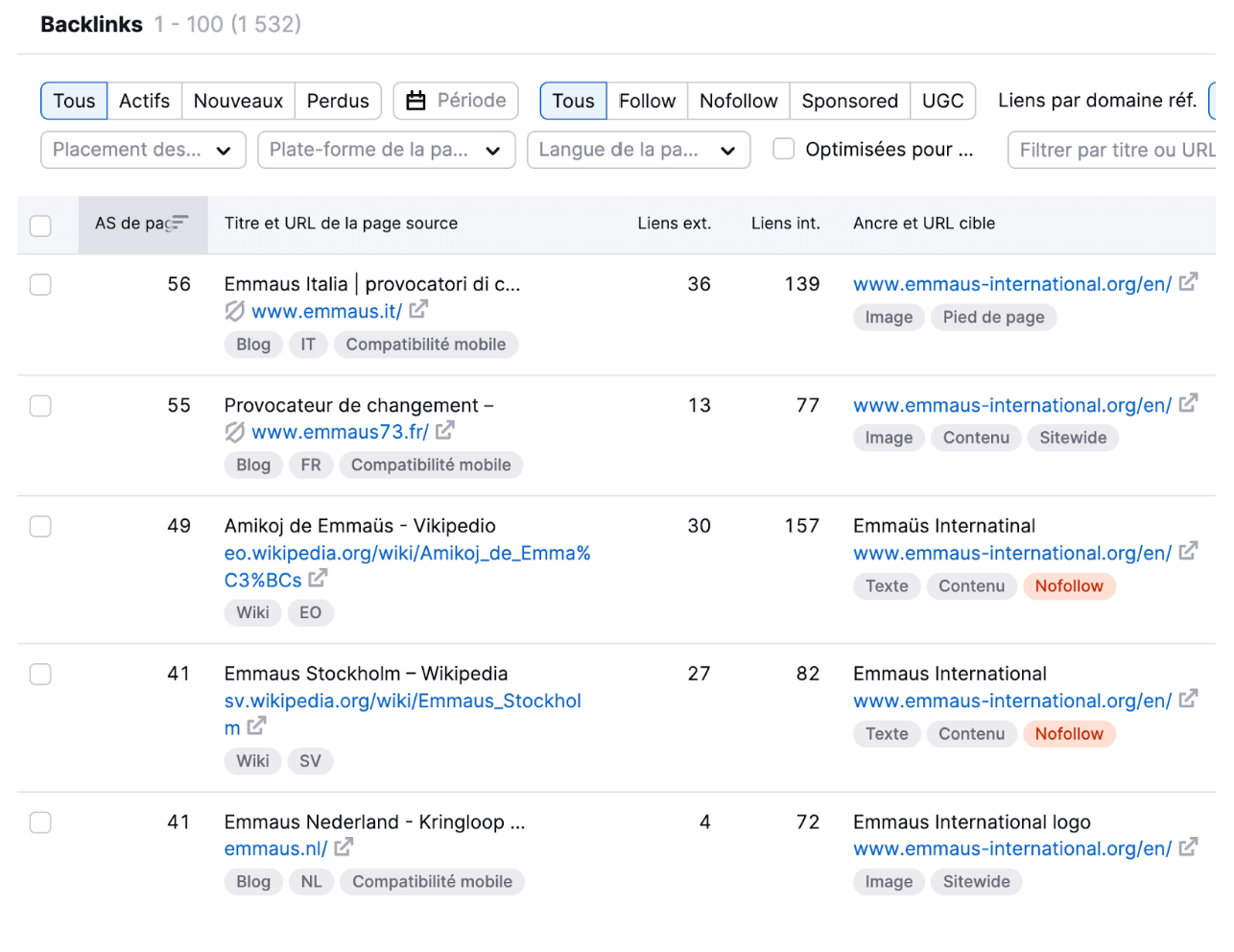Enable the Optimisées pour checkbox
The width and height of the screenshot is (1234, 952).
[x=784, y=149]
